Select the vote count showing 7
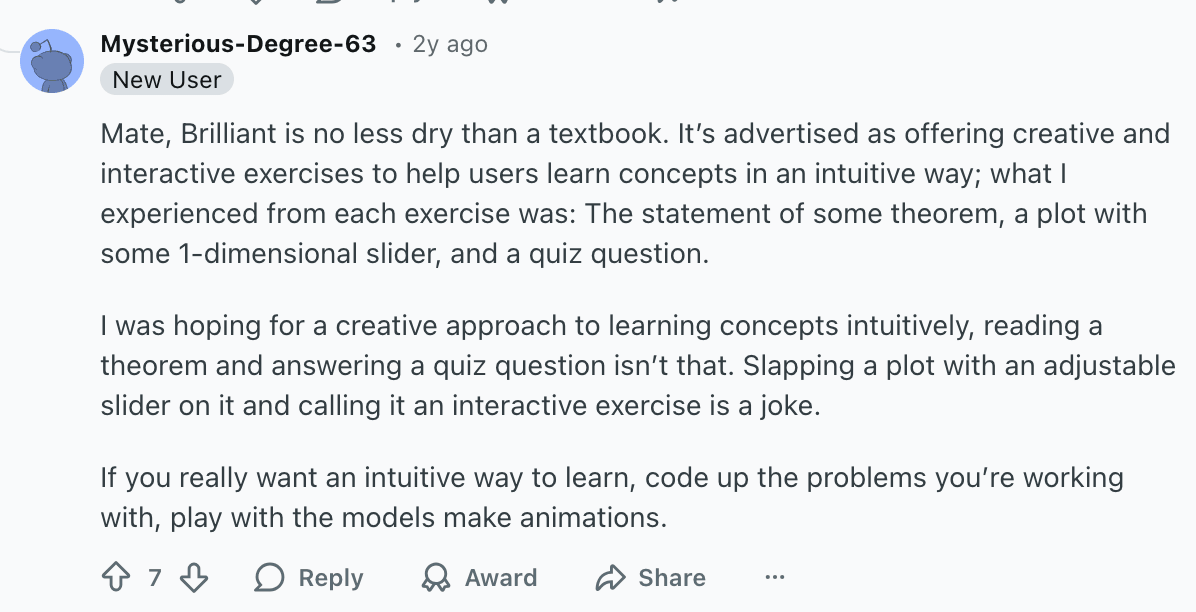Image resolution: width=1196 pixels, height=612 pixels. pos(156,577)
